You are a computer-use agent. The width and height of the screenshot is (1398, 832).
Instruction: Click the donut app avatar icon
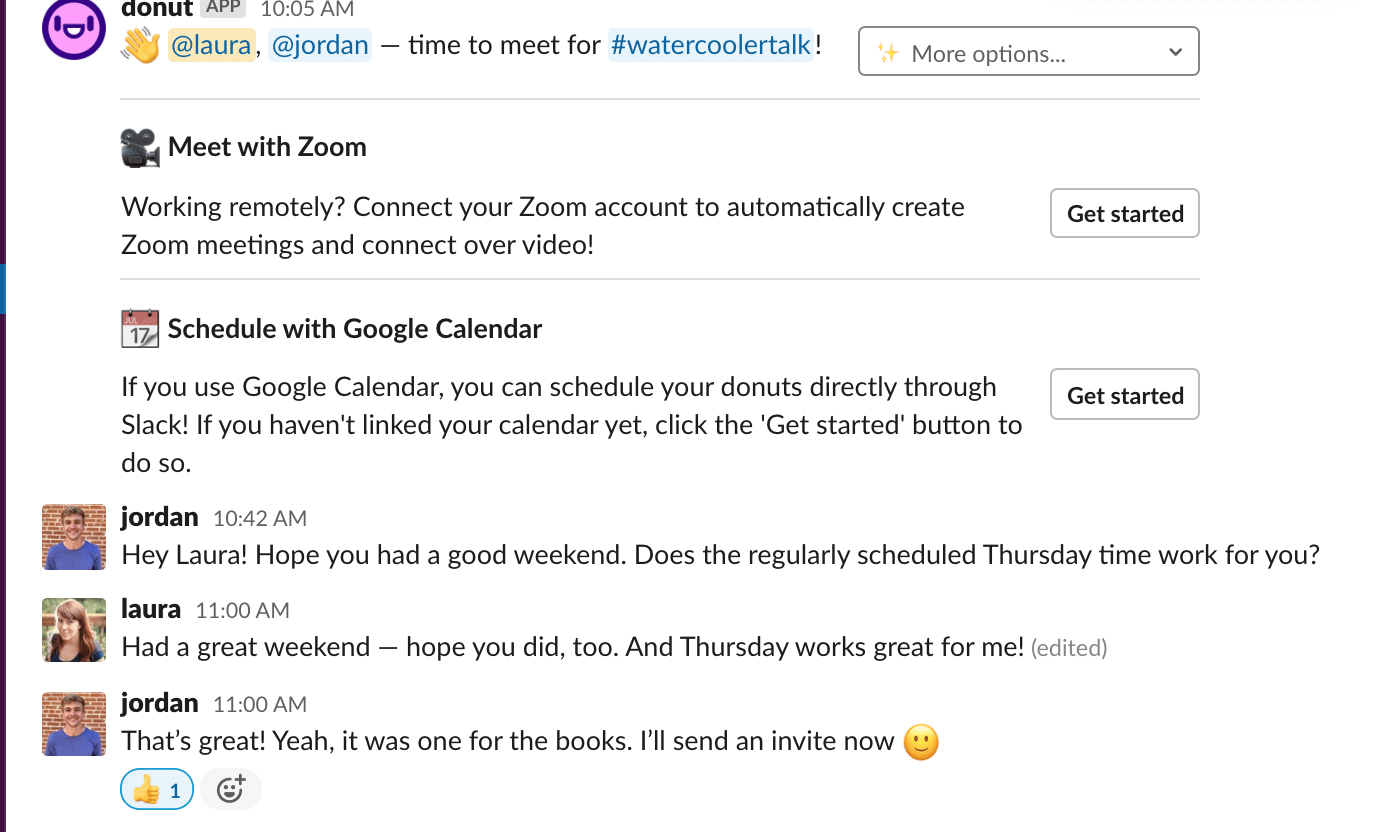pyautogui.click(x=74, y=29)
